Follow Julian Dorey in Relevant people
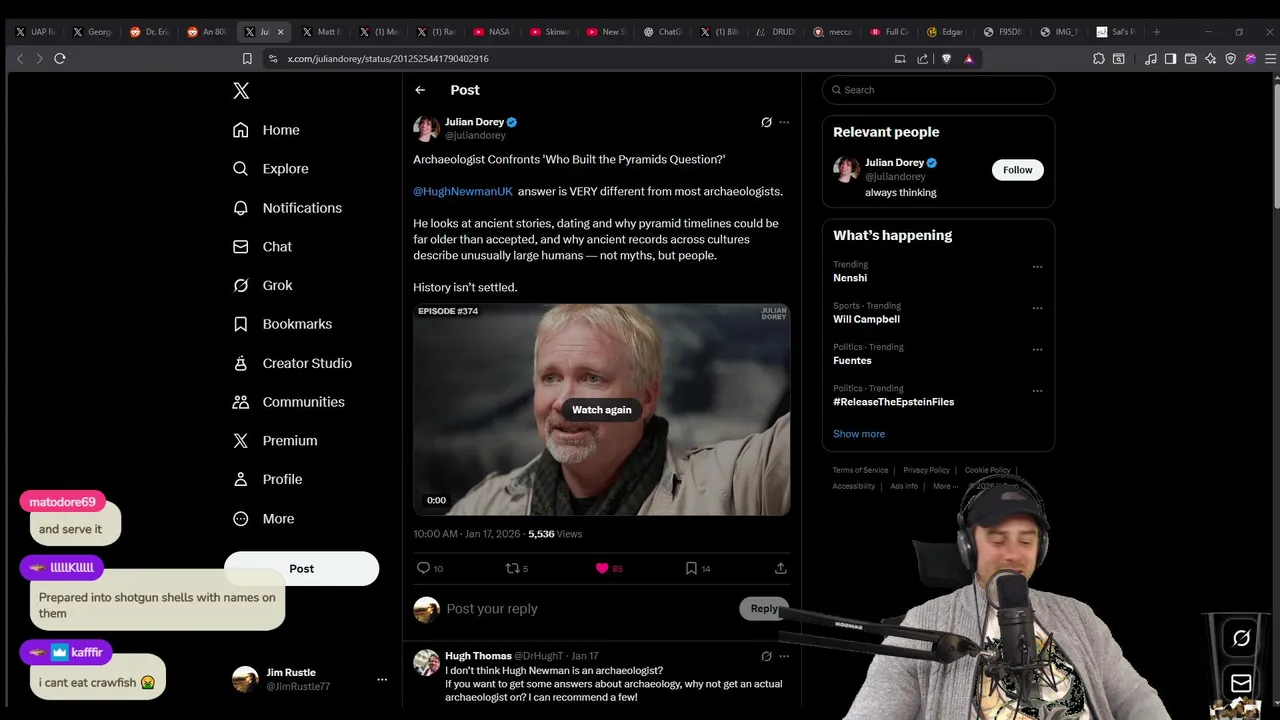This screenshot has width=1280, height=720. (1018, 170)
